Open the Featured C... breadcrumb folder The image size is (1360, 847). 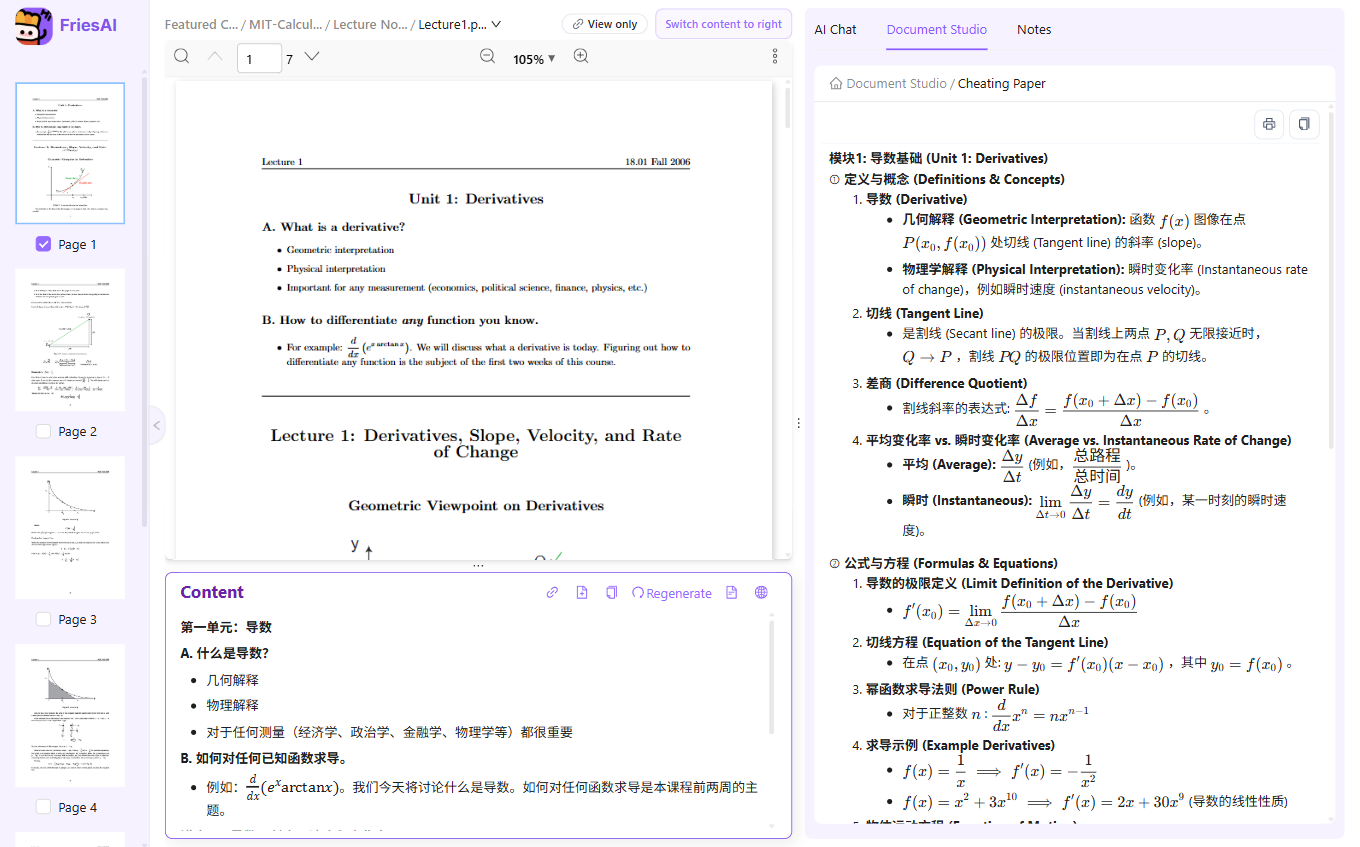[201, 24]
